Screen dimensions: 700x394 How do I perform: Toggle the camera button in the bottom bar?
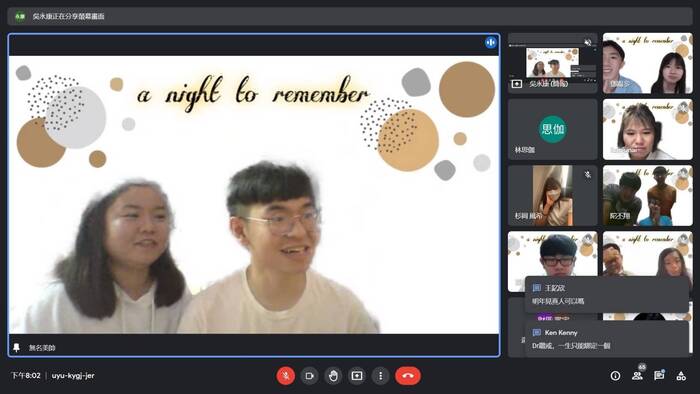(x=309, y=376)
